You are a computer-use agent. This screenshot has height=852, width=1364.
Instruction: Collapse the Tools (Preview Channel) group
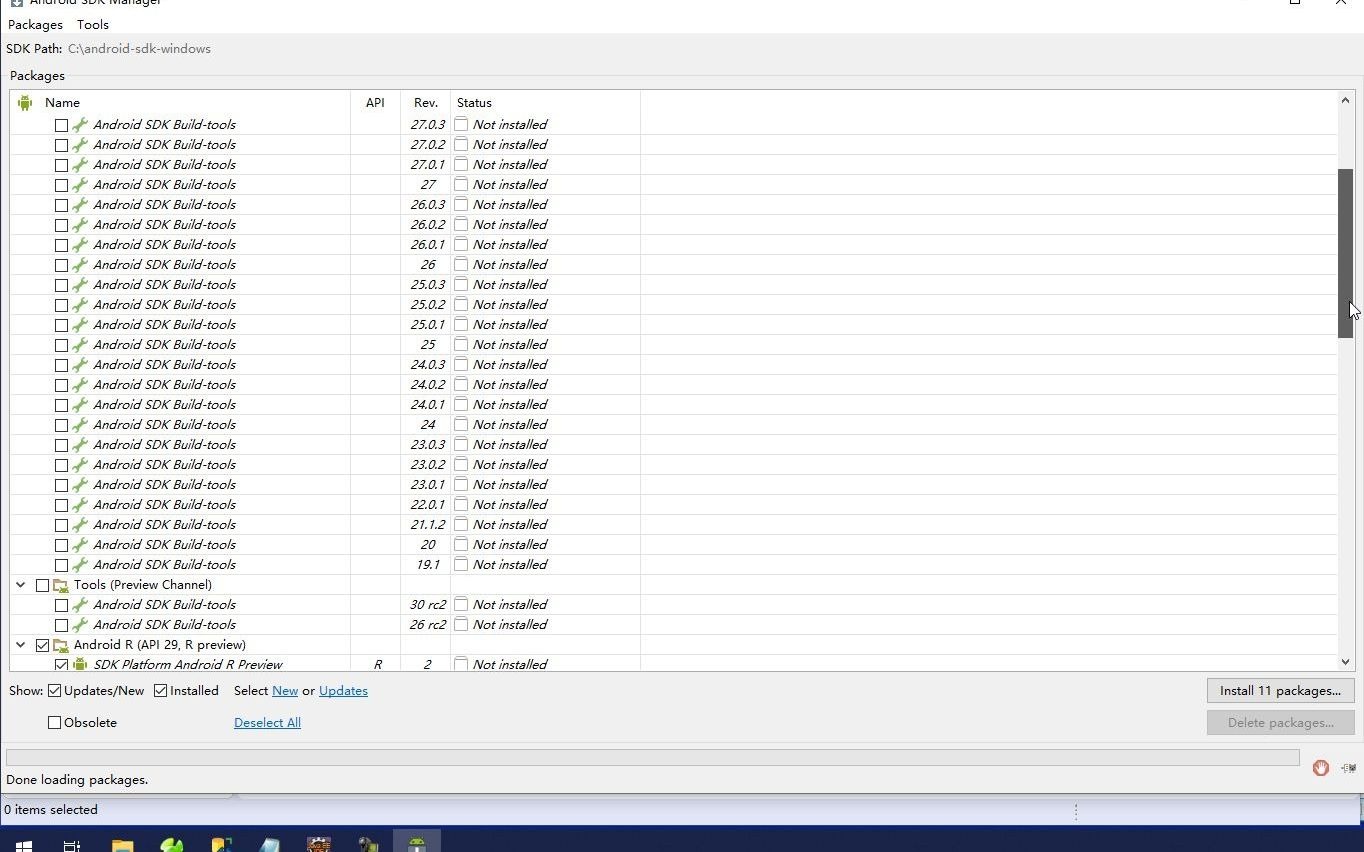click(x=20, y=585)
